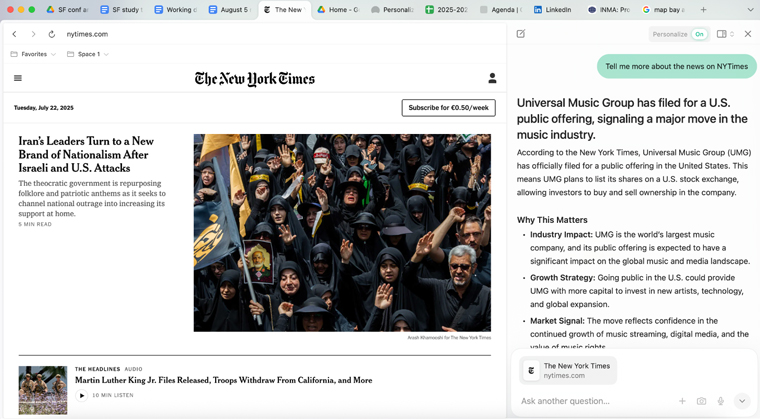The width and height of the screenshot is (760, 419).
Task: Click the nytimes.com address field
Action: click(x=87, y=34)
